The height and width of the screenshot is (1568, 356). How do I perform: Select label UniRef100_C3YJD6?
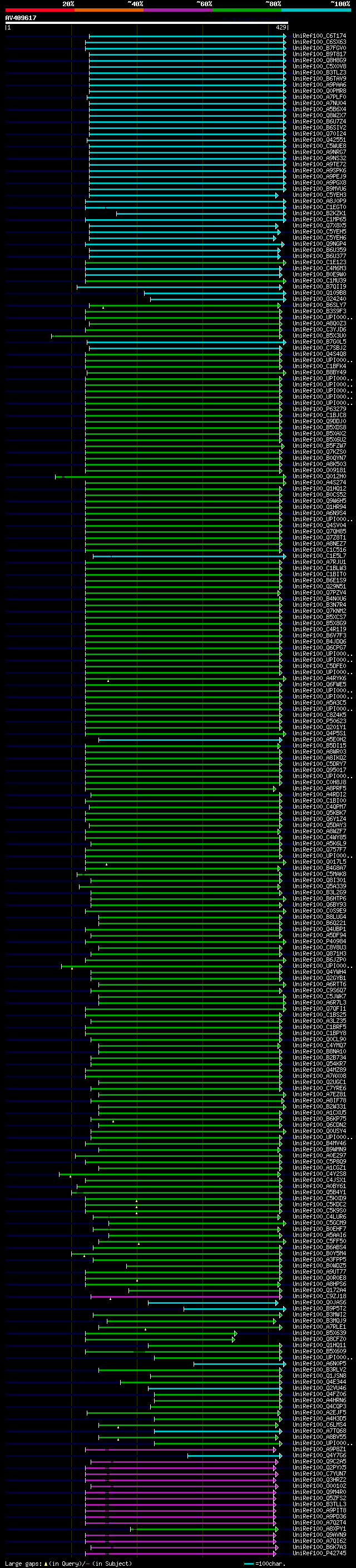(319, 329)
